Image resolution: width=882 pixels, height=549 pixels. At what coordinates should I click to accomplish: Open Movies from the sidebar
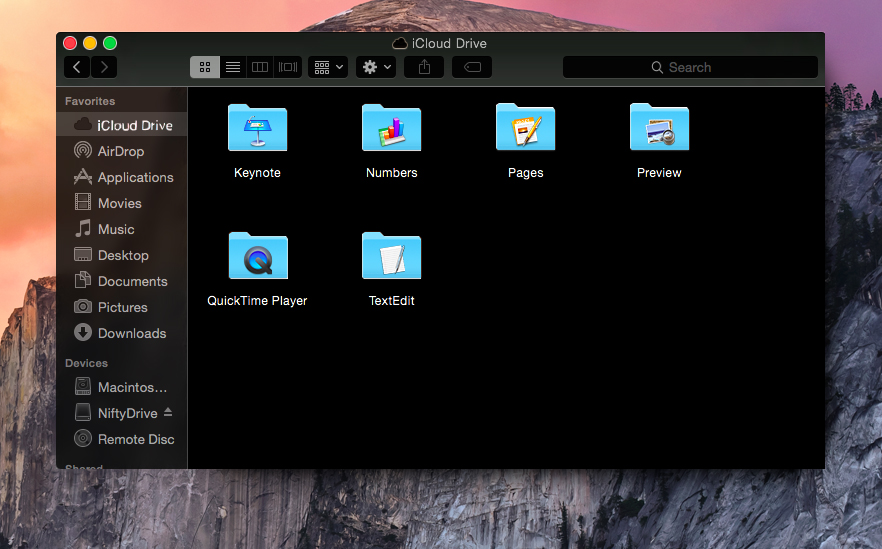[x=122, y=202]
